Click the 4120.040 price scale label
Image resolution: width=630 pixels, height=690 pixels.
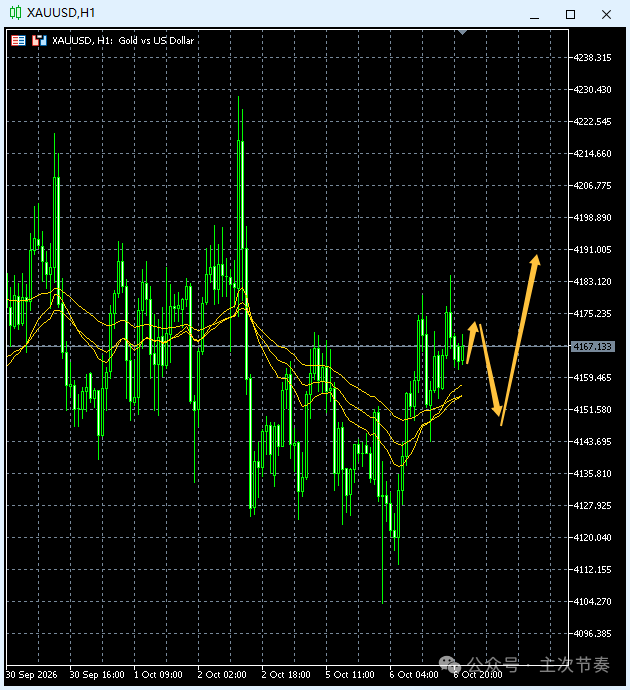pos(592,537)
